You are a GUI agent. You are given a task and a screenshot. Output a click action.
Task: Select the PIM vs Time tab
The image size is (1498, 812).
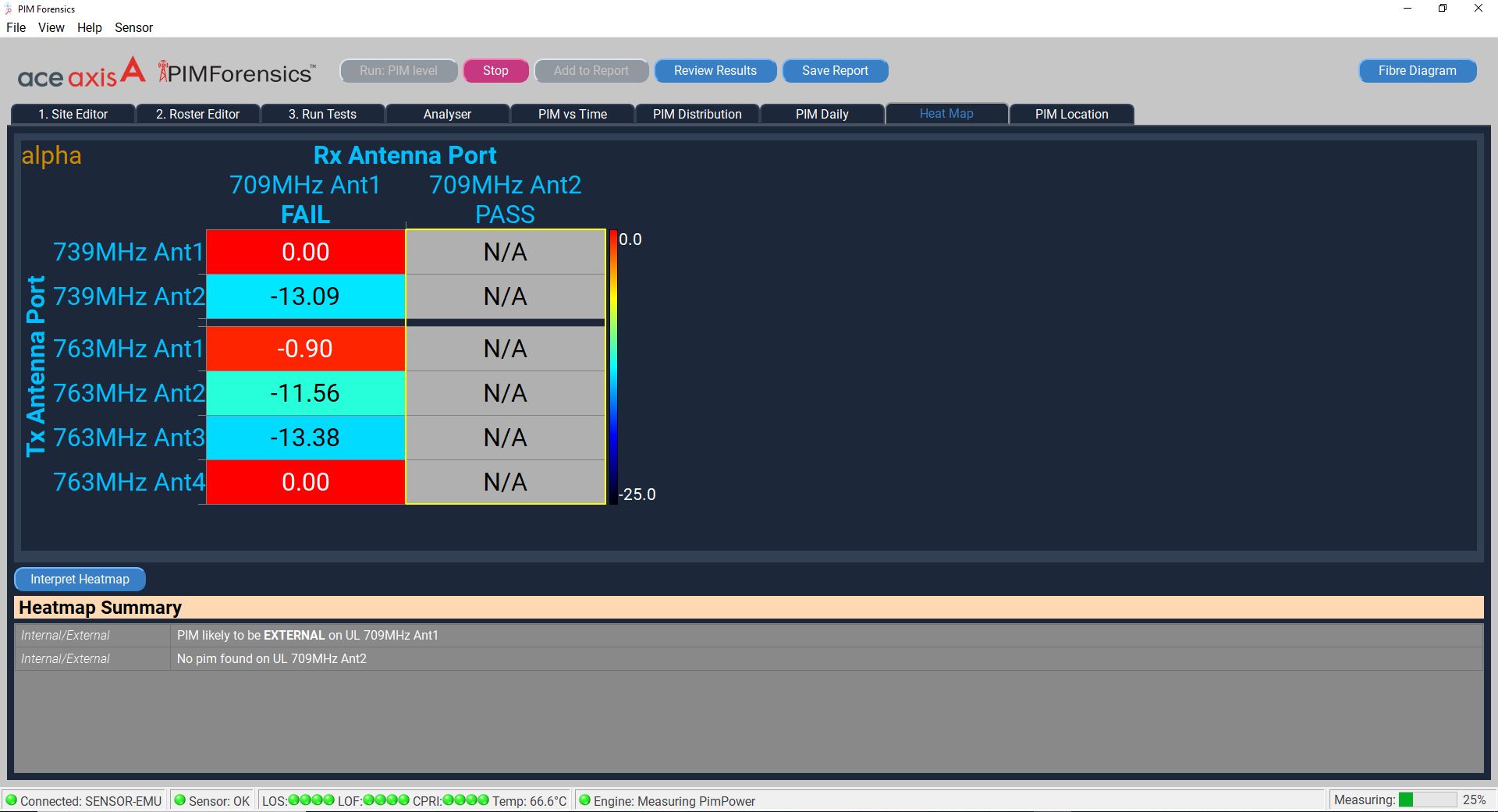click(573, 114)
